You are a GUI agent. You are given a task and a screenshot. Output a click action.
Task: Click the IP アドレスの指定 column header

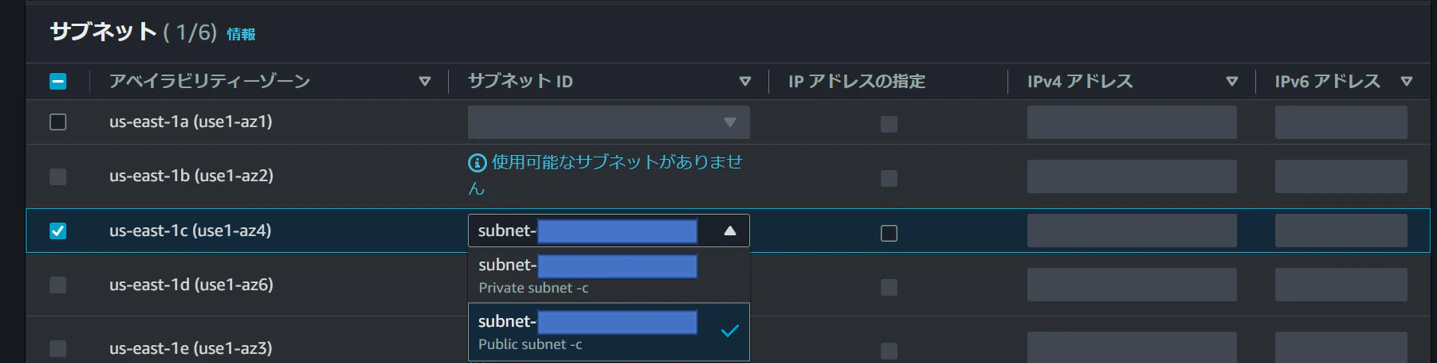pos(857,82)
